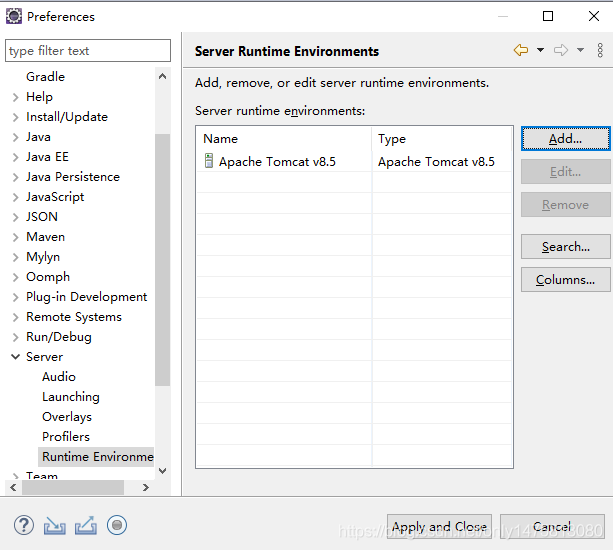Open the three-dot view menu icon
613x550 pixels.
[x=600, y=50]
